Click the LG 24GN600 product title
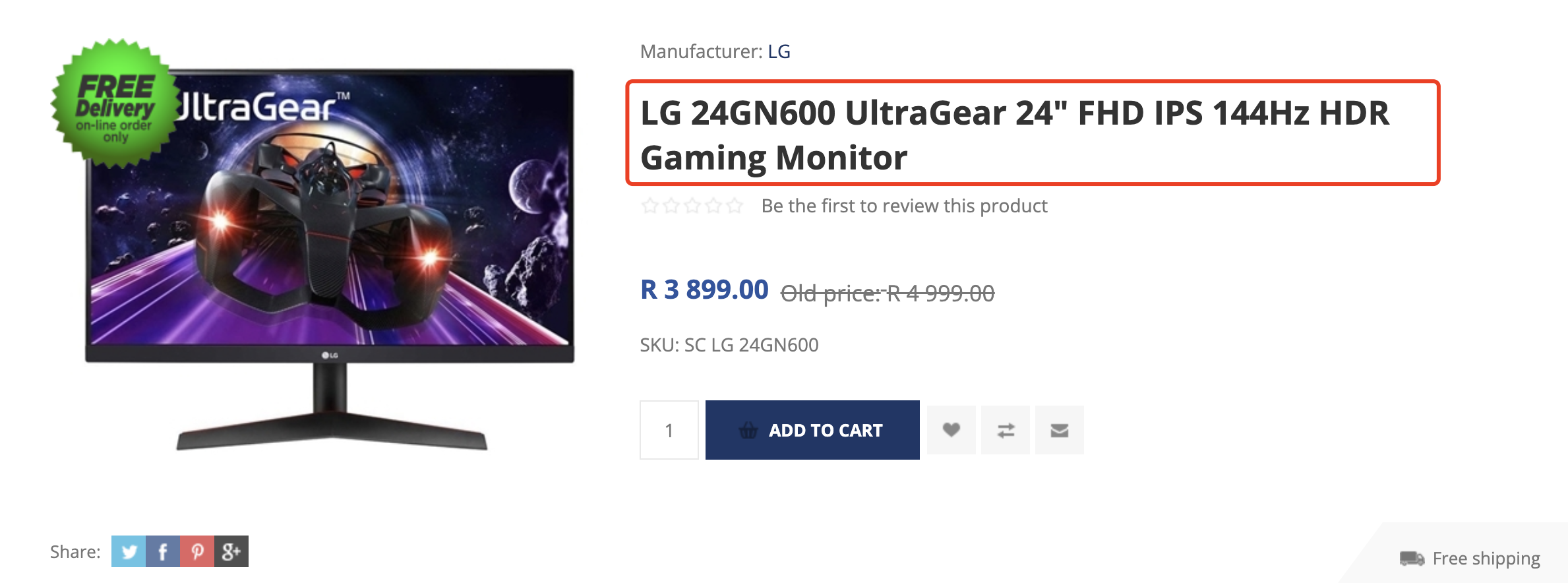This screenshot has height=583, width=1568. click(x=1014, y=135)
